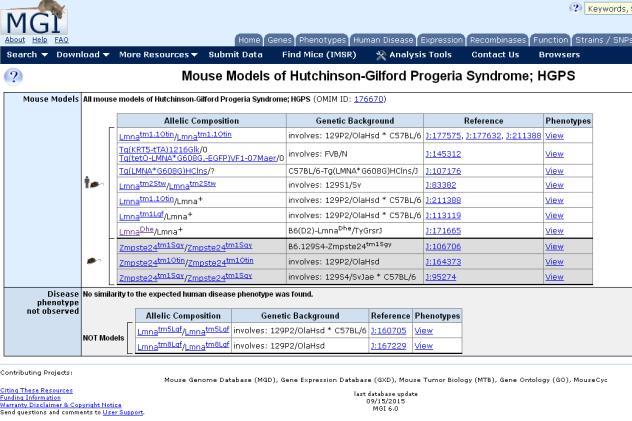Click the mouse-only model icon
Viewport: 632px width, 421px height.
tap(93, 261)
